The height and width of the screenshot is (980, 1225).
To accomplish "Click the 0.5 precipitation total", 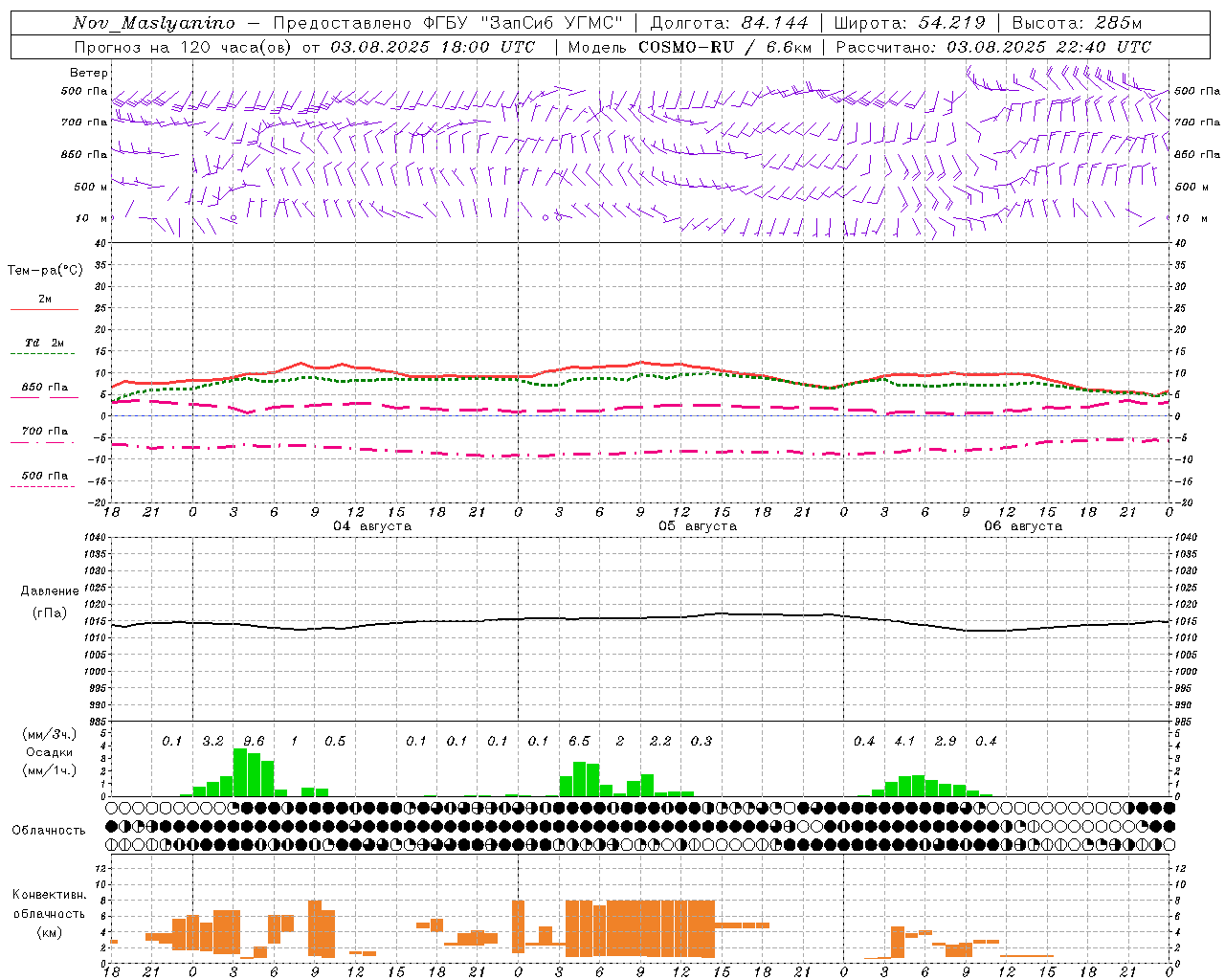I will pyautogui.click(x=335, y=741).
